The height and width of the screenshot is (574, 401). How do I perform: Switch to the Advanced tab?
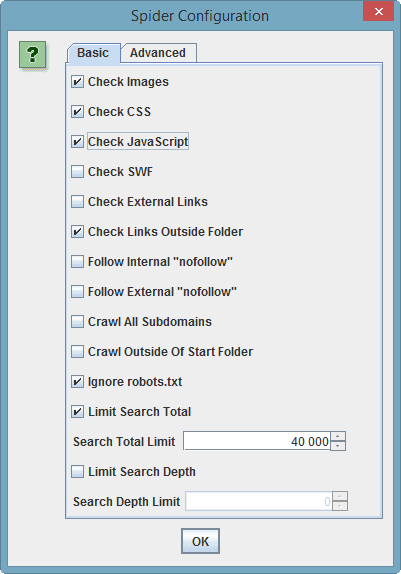(x=158, y=53)
